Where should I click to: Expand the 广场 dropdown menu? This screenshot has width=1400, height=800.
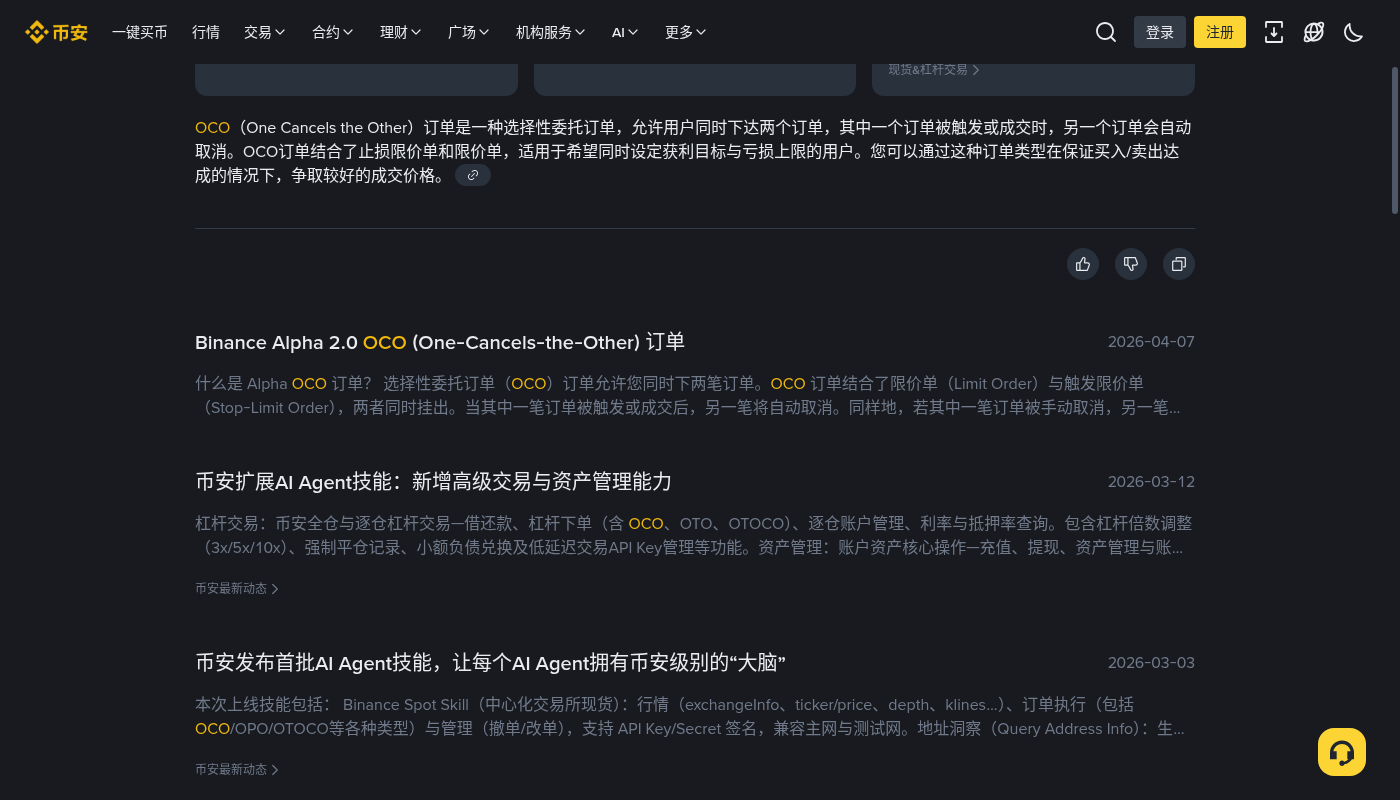pos(469,32)
